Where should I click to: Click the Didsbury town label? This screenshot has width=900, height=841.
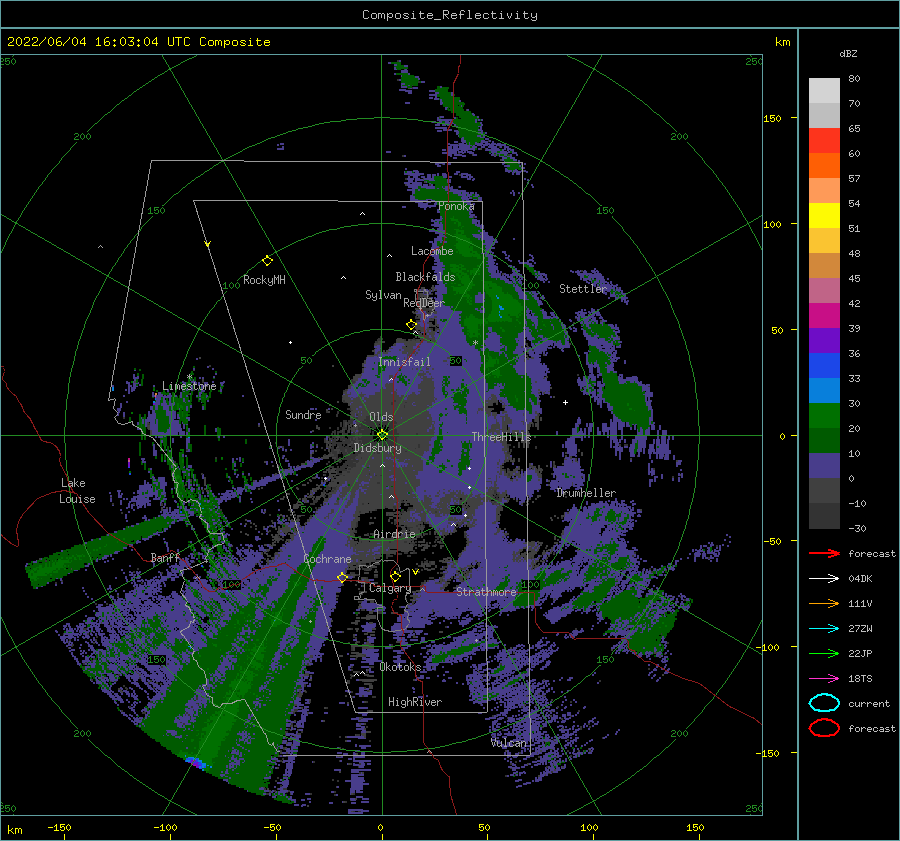[x=378, y=448]
